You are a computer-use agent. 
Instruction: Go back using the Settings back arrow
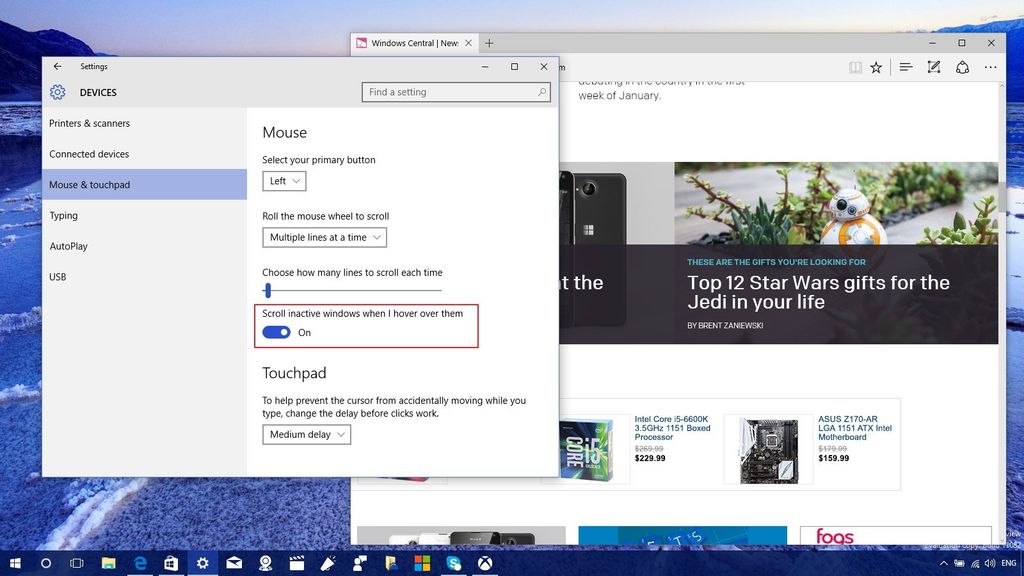pos(57,66)
